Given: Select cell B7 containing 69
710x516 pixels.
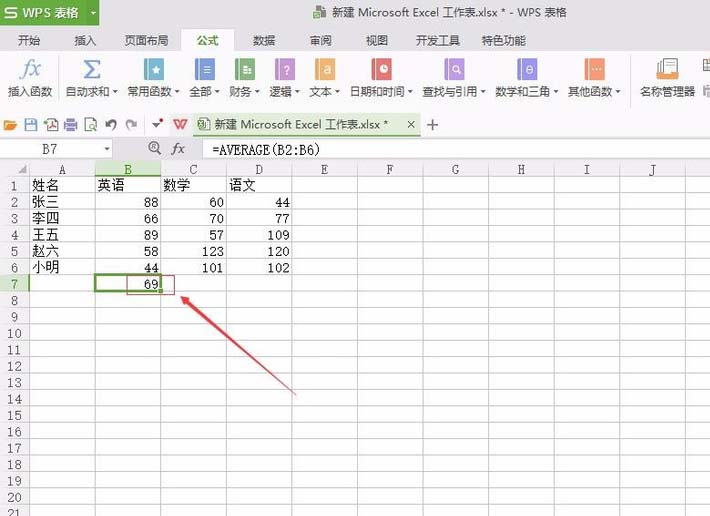Looking at the screenshot, I should point(128,284).
